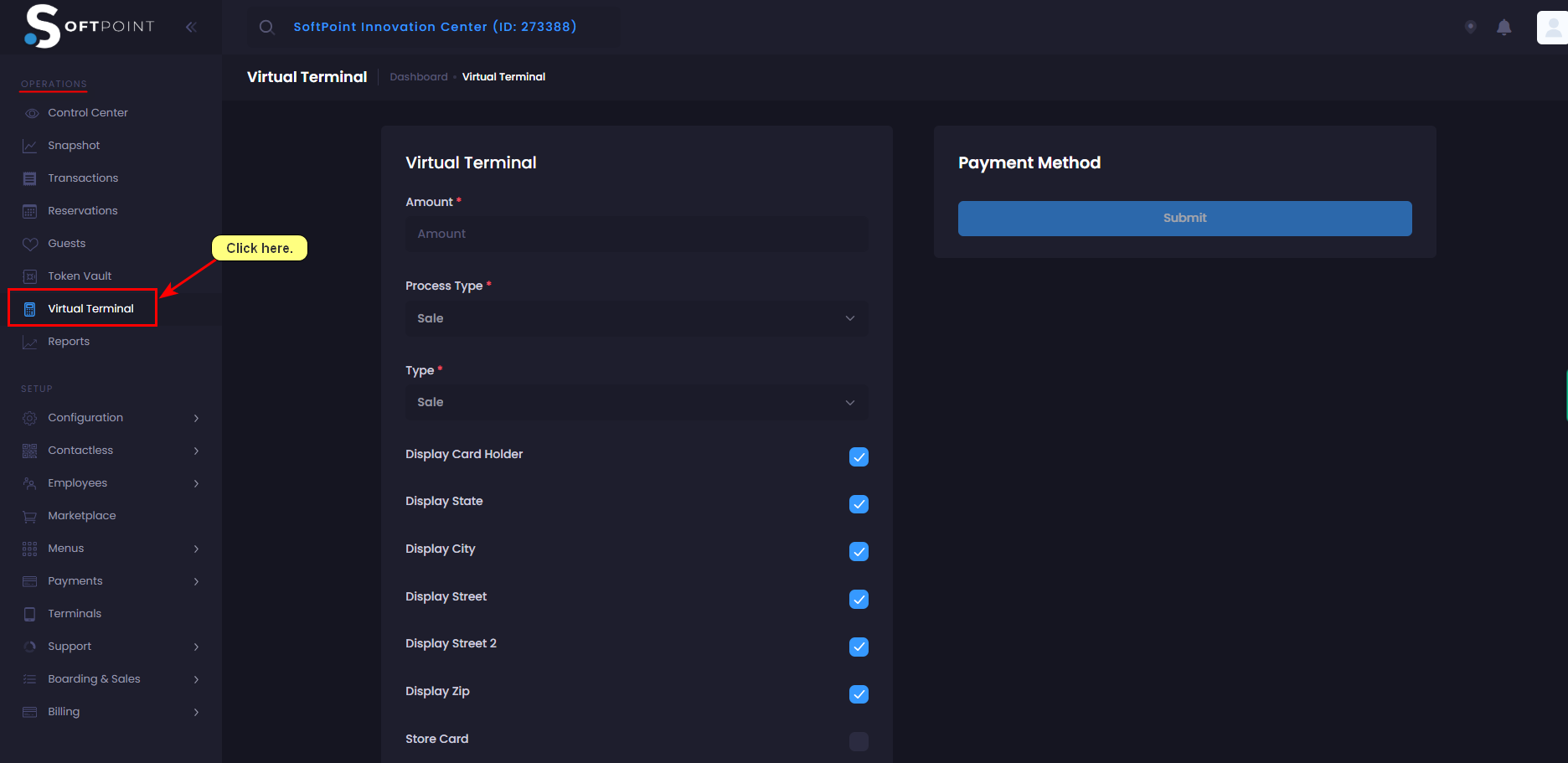The width and height of the screenshot is (1568, 763).
Task: Open Reports menu item
Action: click(x=69, y=342)
